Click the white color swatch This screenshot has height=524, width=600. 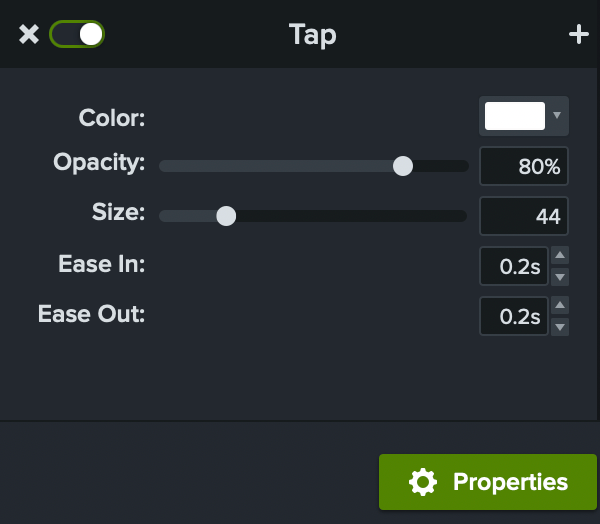pyautogui.click(x=514, y=116)
